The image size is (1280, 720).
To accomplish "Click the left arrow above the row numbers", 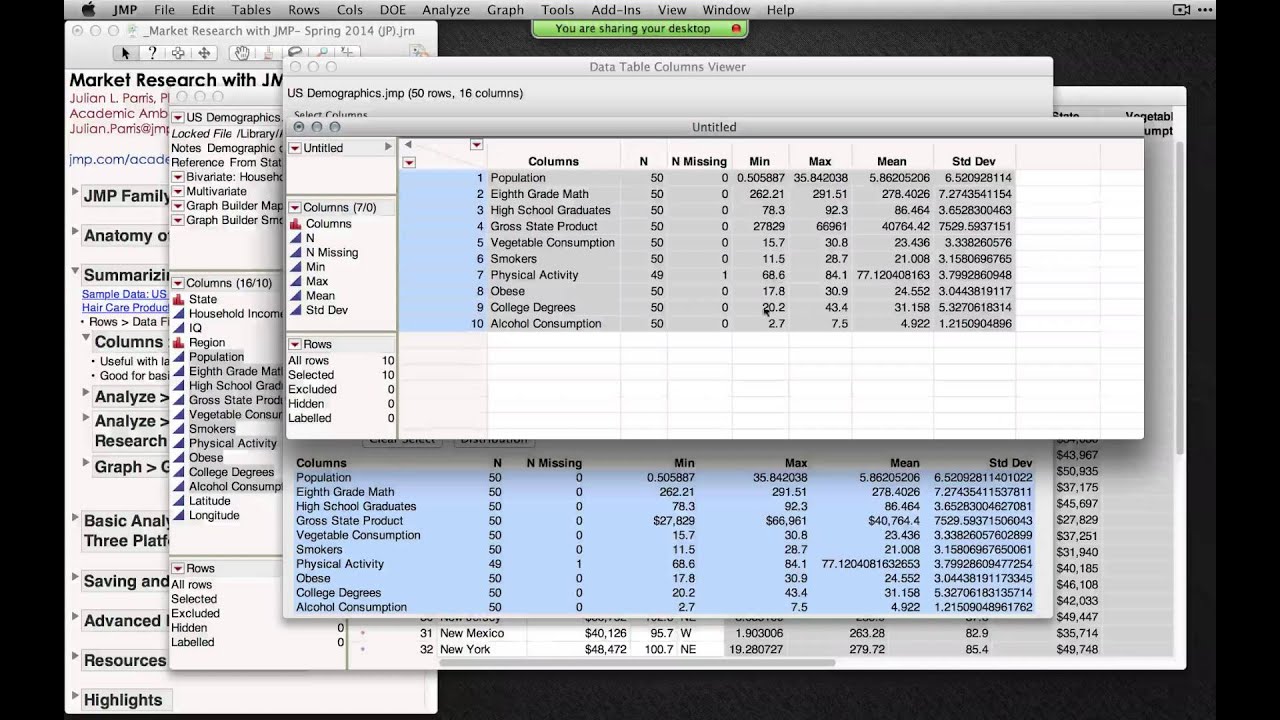I will point(408,145).
